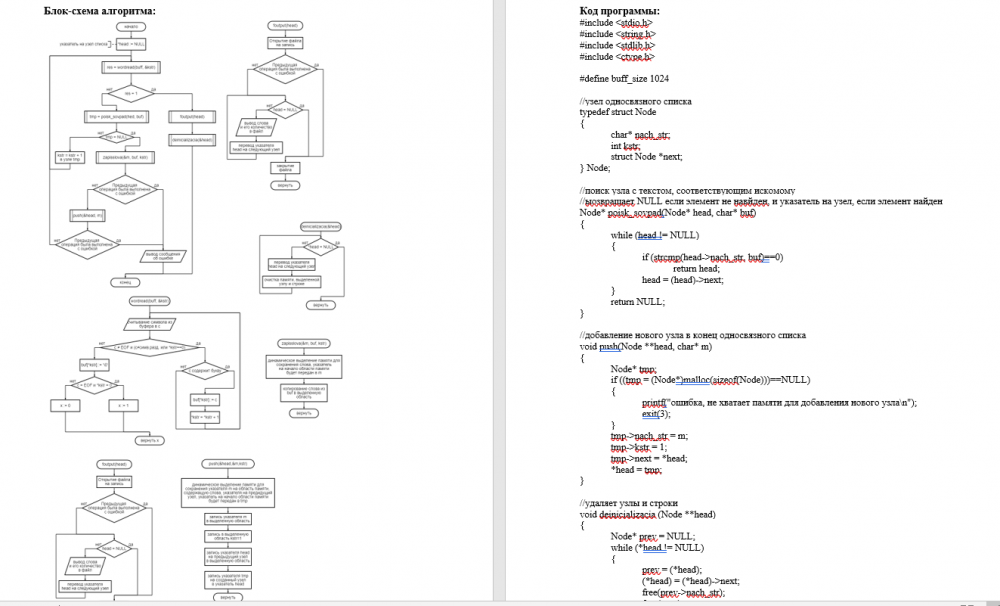Click signature 'void deinicializacia (Node **head)'
Image resolution: width=1000 pixels, height=606 pixels.
(x=647, y=514)
